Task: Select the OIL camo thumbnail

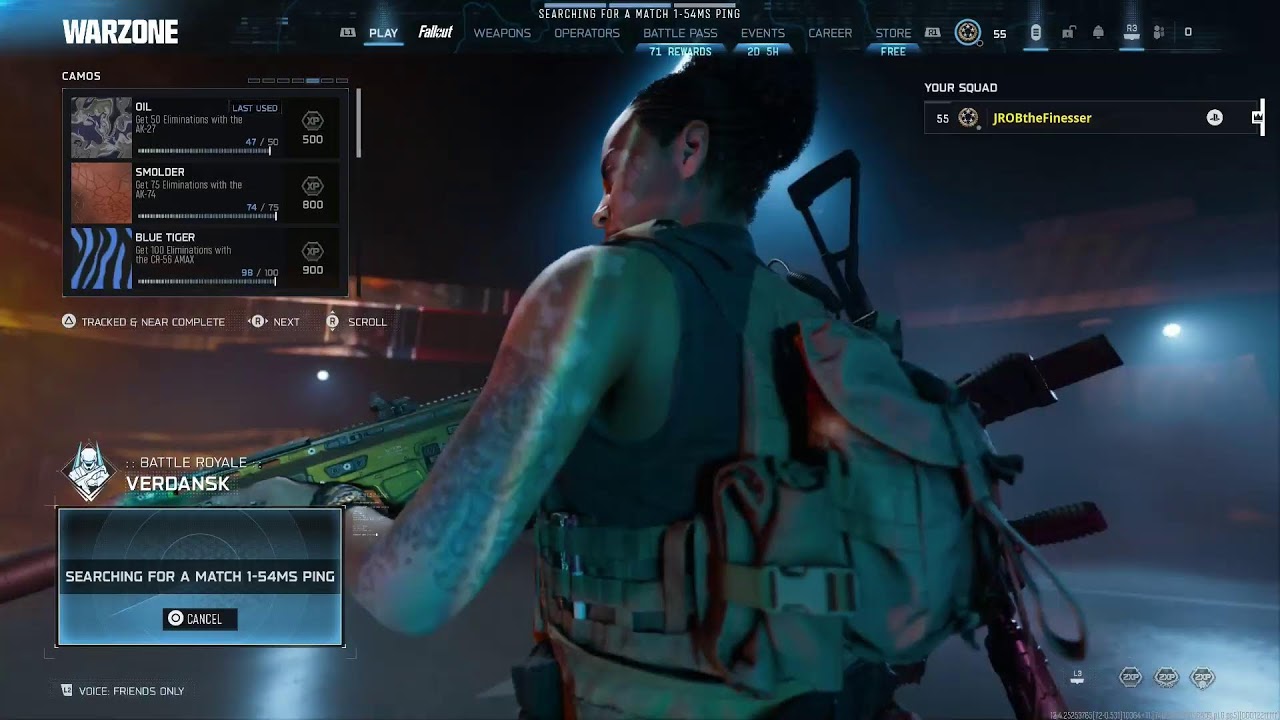Action: (x=101, y=127)
